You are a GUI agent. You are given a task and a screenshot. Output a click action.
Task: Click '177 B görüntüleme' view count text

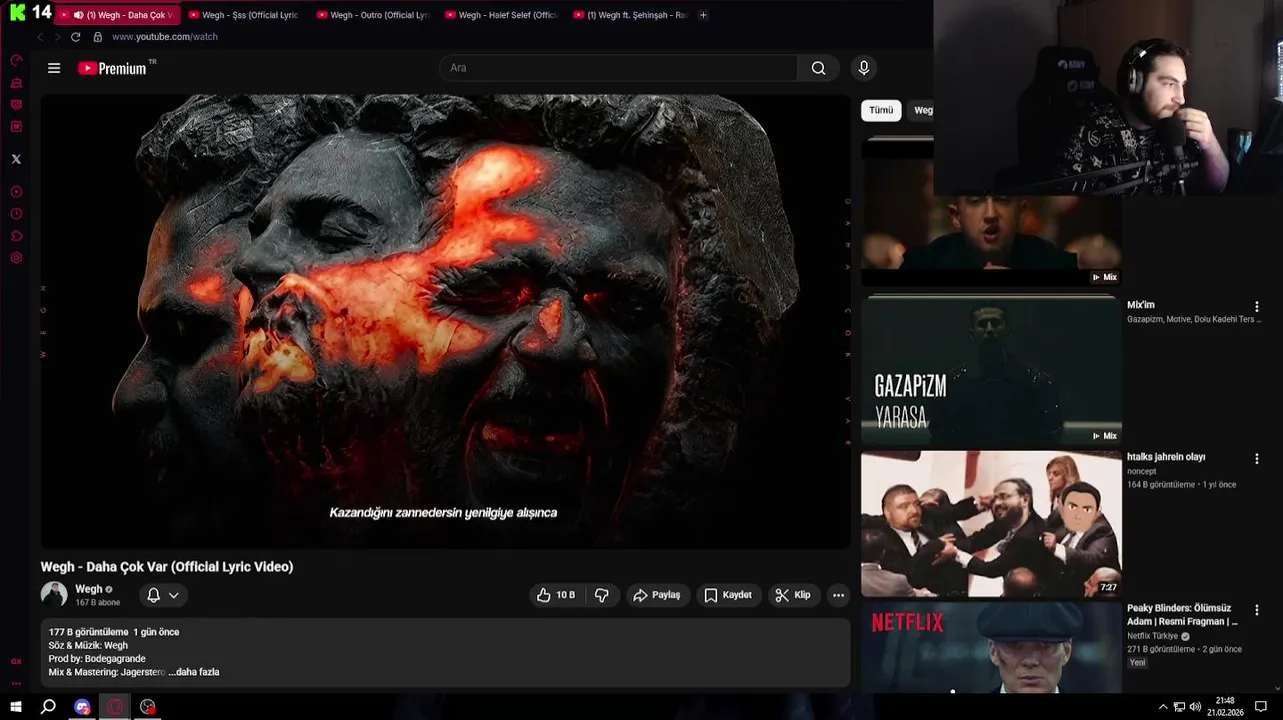pos(88,632)
